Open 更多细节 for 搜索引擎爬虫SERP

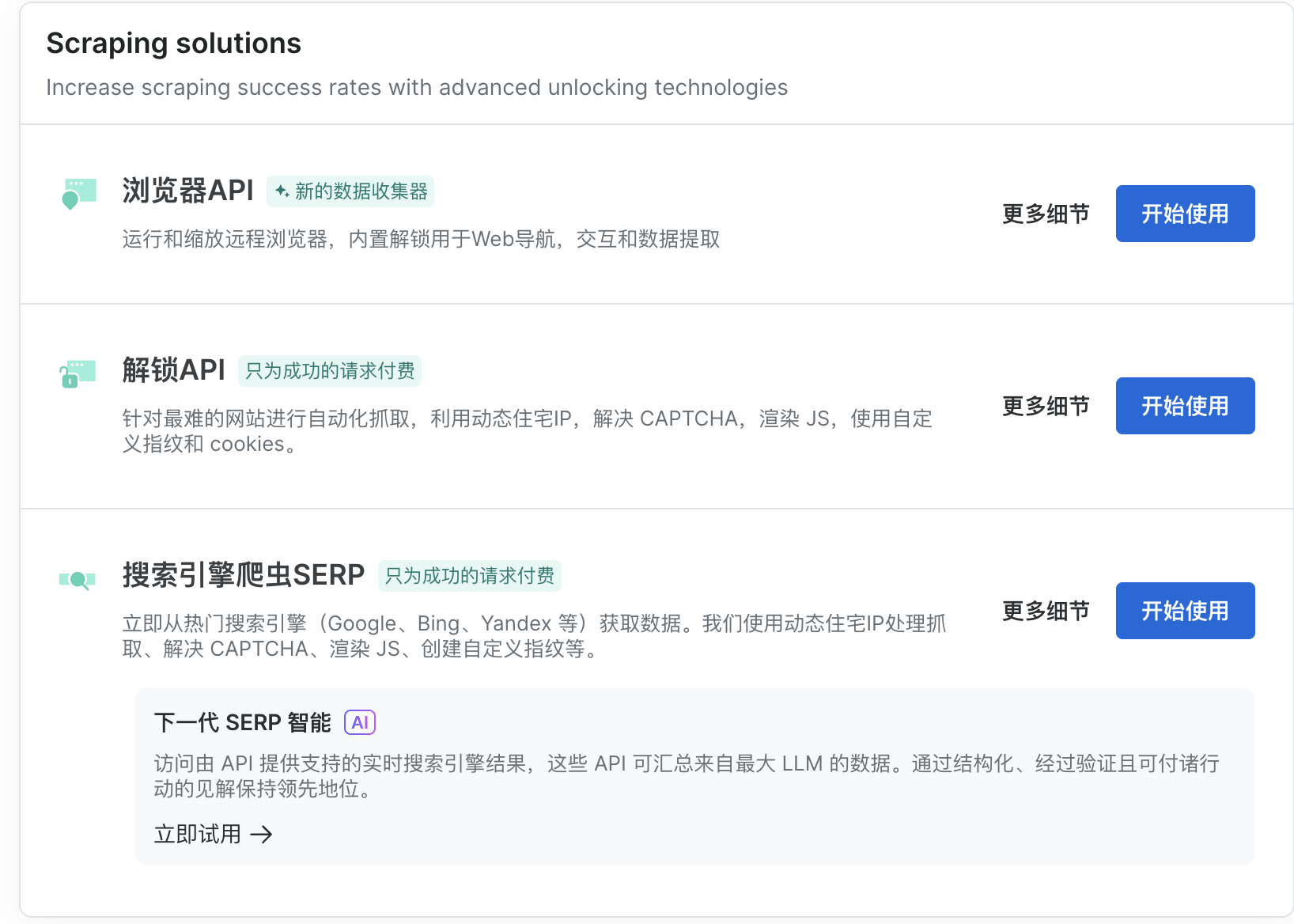tap(1046, 611)
